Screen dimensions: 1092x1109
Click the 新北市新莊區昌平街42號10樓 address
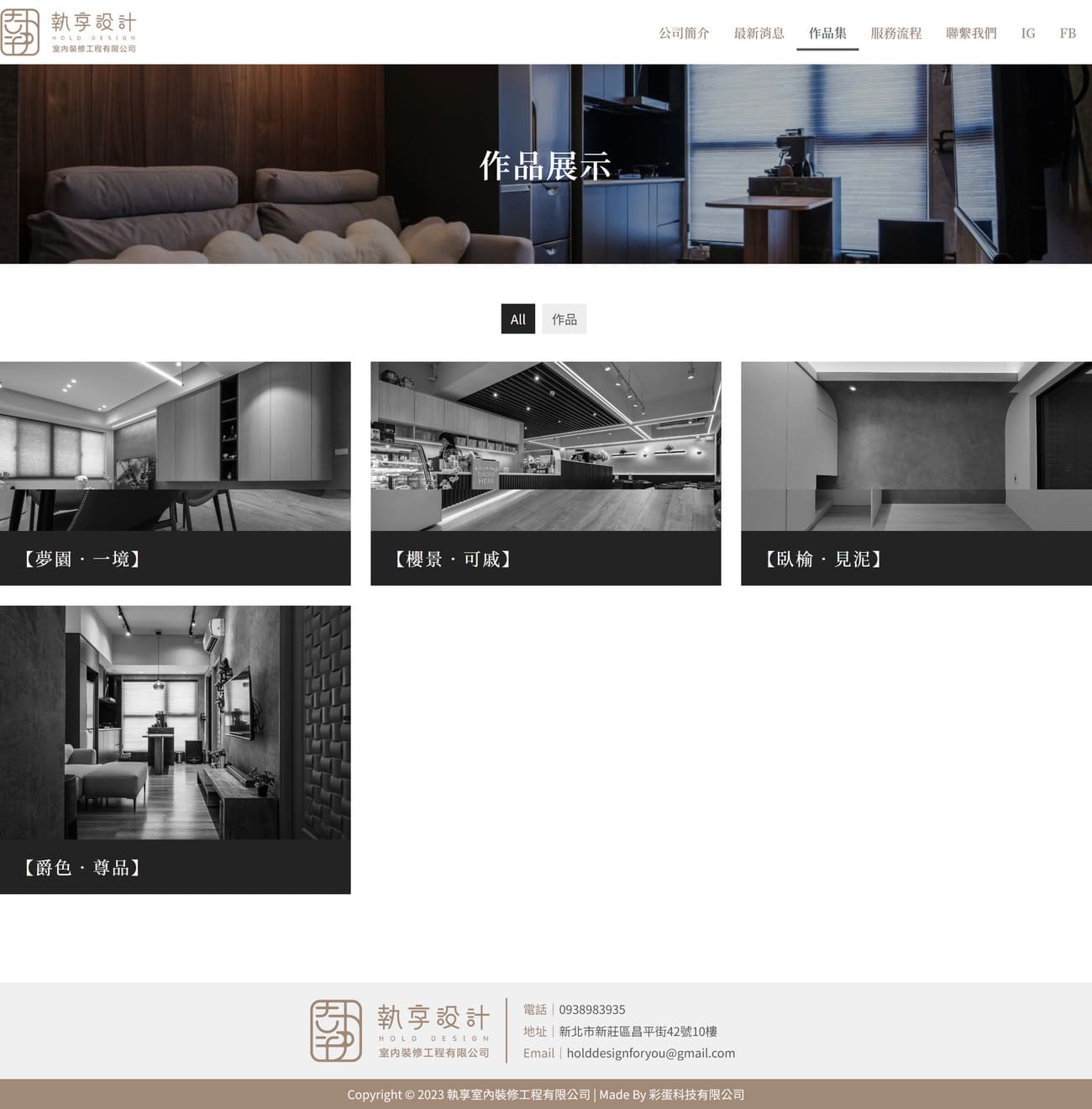pos(638,1032)
